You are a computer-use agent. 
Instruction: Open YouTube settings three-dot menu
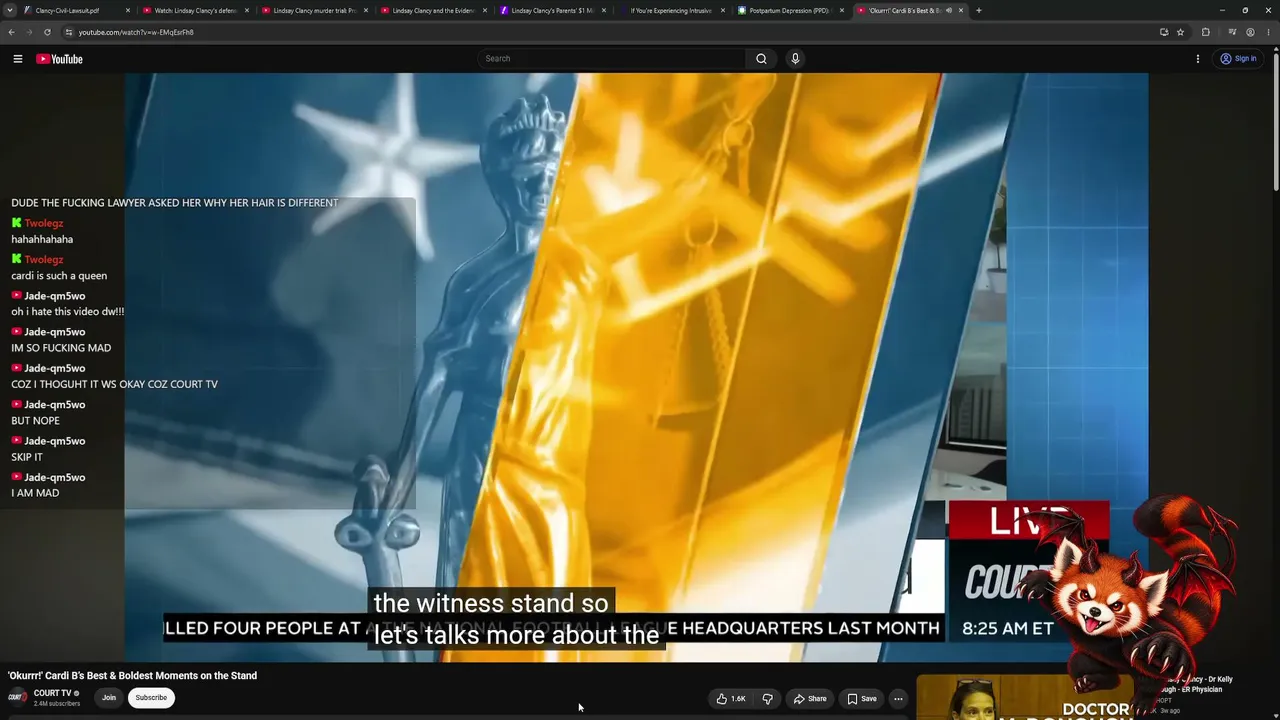(1198, 59)
